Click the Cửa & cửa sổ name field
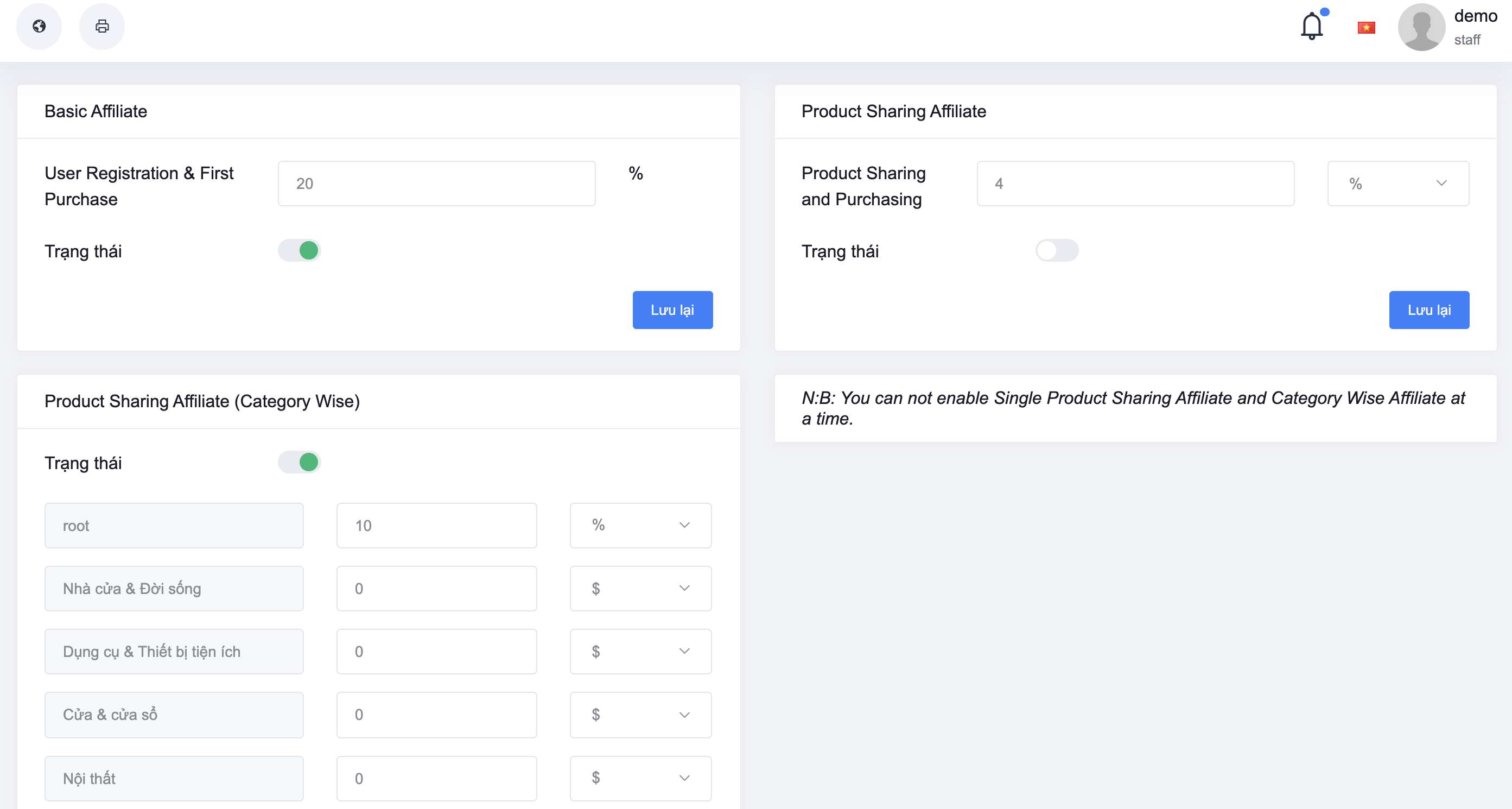The width and height of the screenshot is (1512, 809). coord(174,715)
